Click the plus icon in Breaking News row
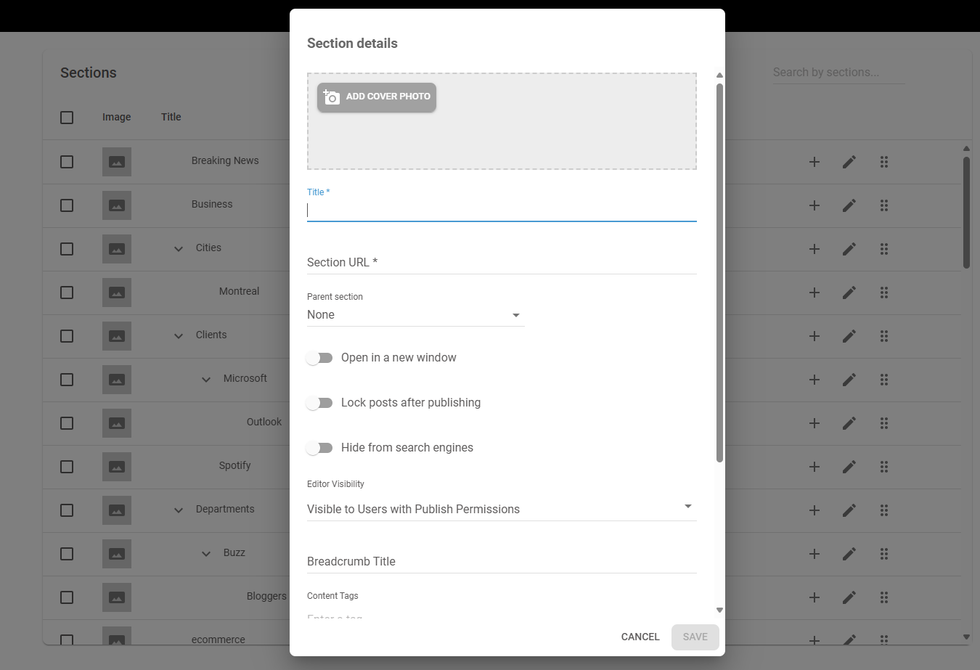 (814, 162)
